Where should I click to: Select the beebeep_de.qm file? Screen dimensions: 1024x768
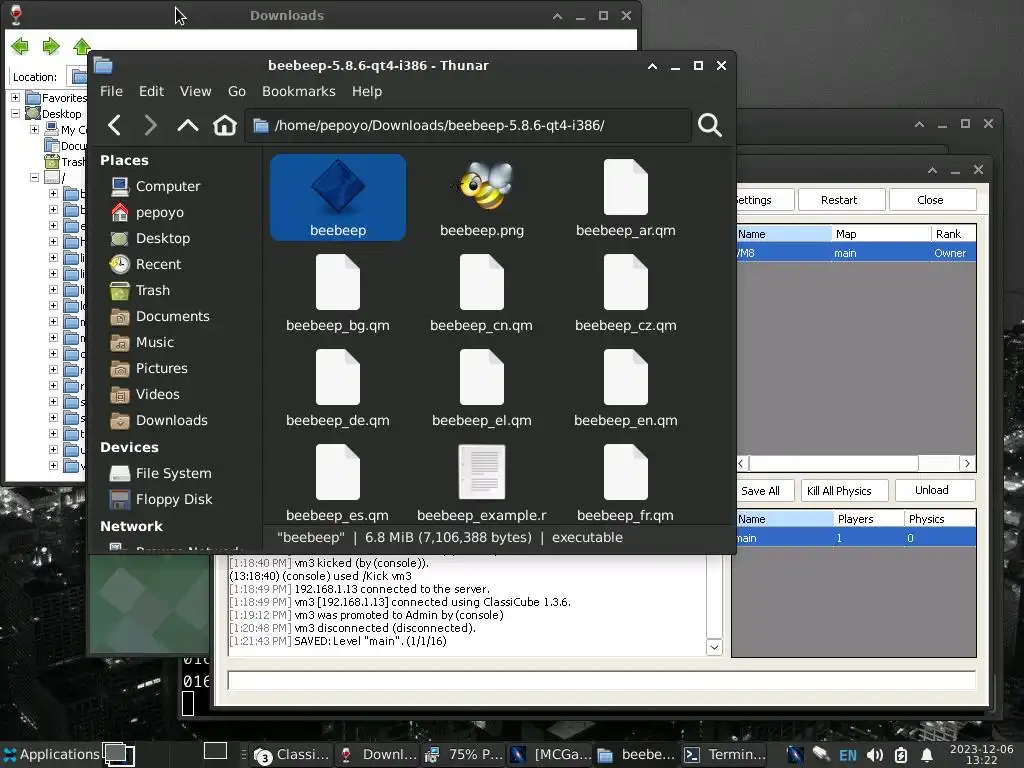point(338,388)
